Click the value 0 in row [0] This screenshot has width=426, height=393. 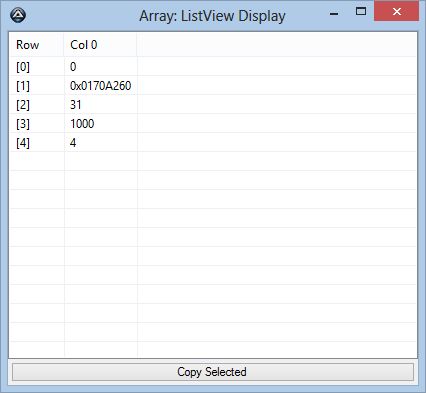73,67
